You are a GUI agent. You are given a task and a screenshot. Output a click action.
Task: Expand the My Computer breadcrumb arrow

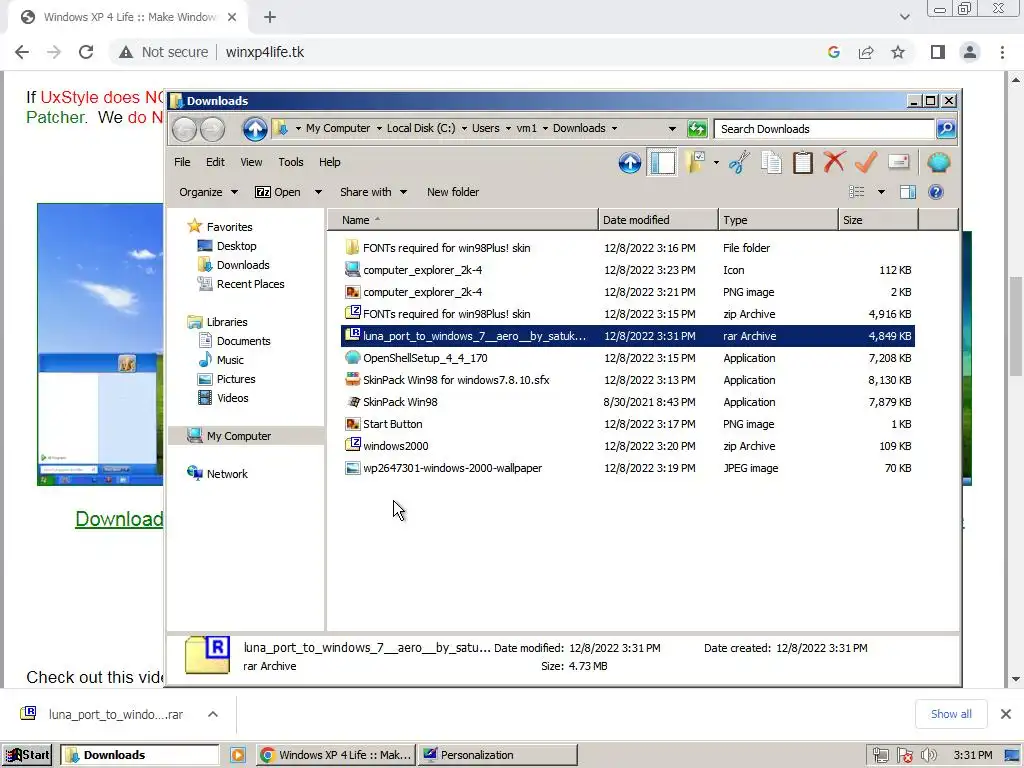click(x=379, y=129)
